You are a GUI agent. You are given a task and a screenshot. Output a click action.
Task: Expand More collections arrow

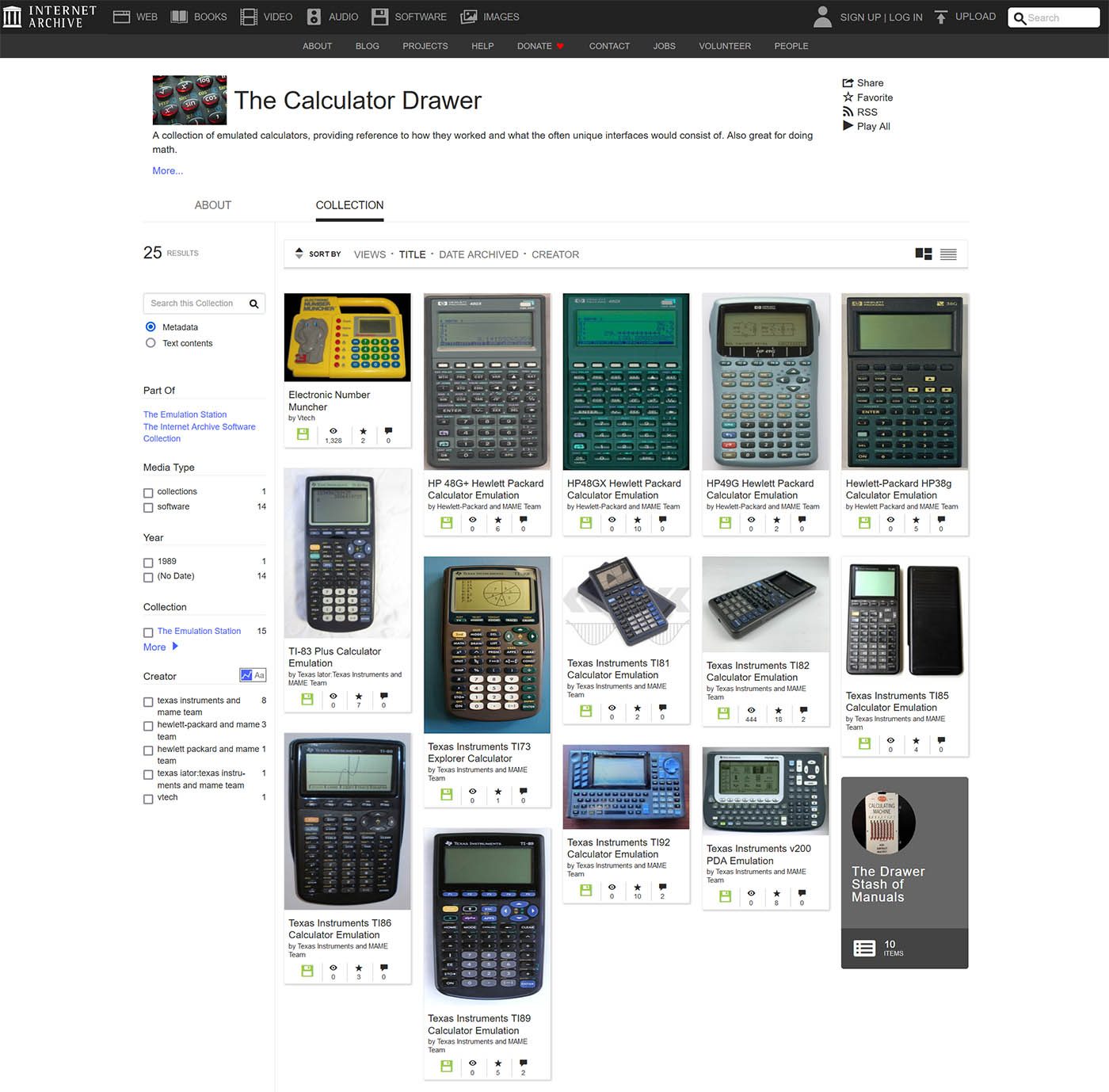tap(175, 647)
